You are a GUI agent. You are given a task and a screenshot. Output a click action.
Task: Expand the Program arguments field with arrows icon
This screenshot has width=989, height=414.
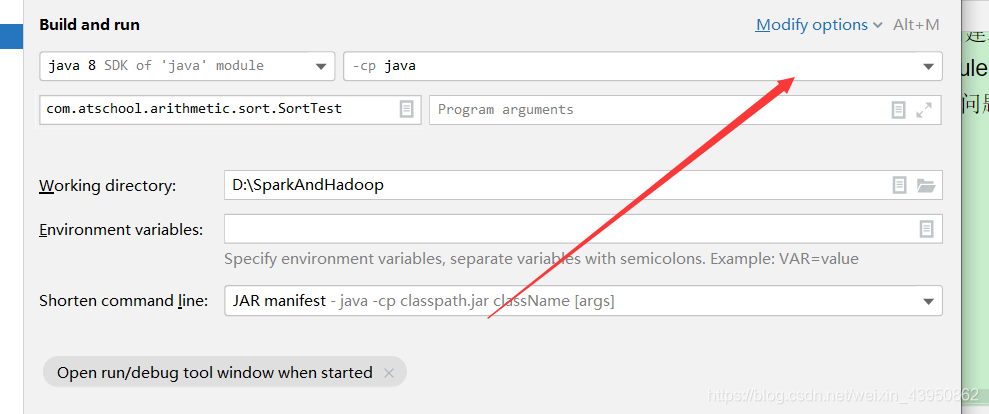coord(924,110)
